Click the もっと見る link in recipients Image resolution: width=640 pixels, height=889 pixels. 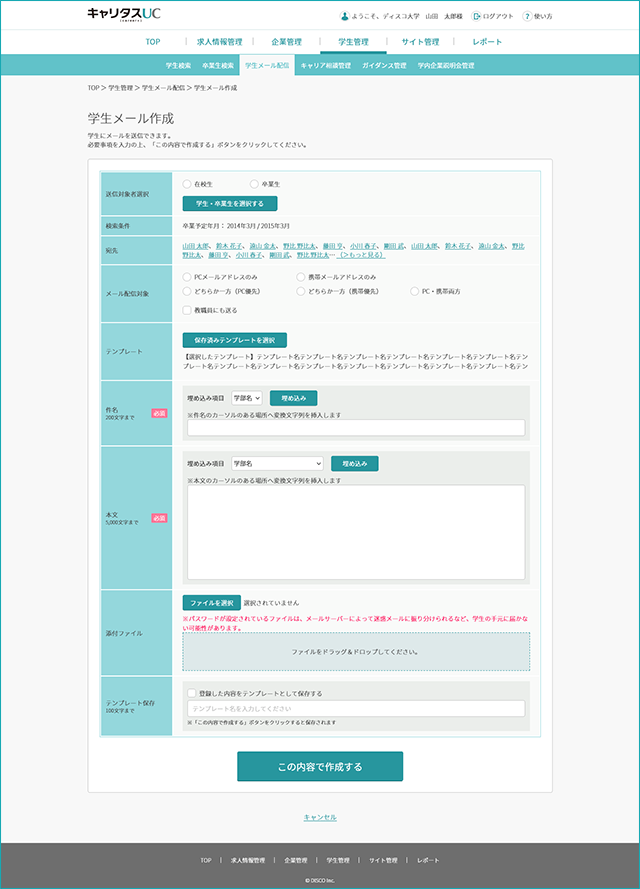tap(361, 255)
